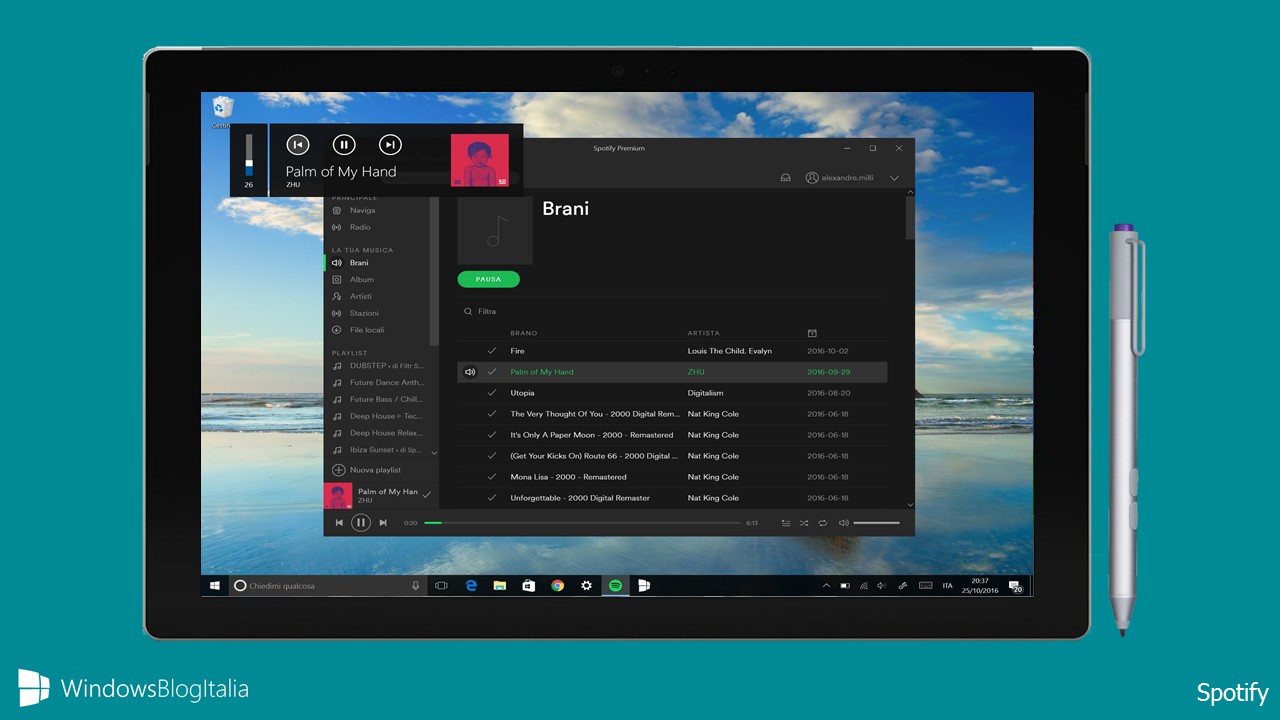Select Brani in La Tua Musica

(x=359, y=263)
